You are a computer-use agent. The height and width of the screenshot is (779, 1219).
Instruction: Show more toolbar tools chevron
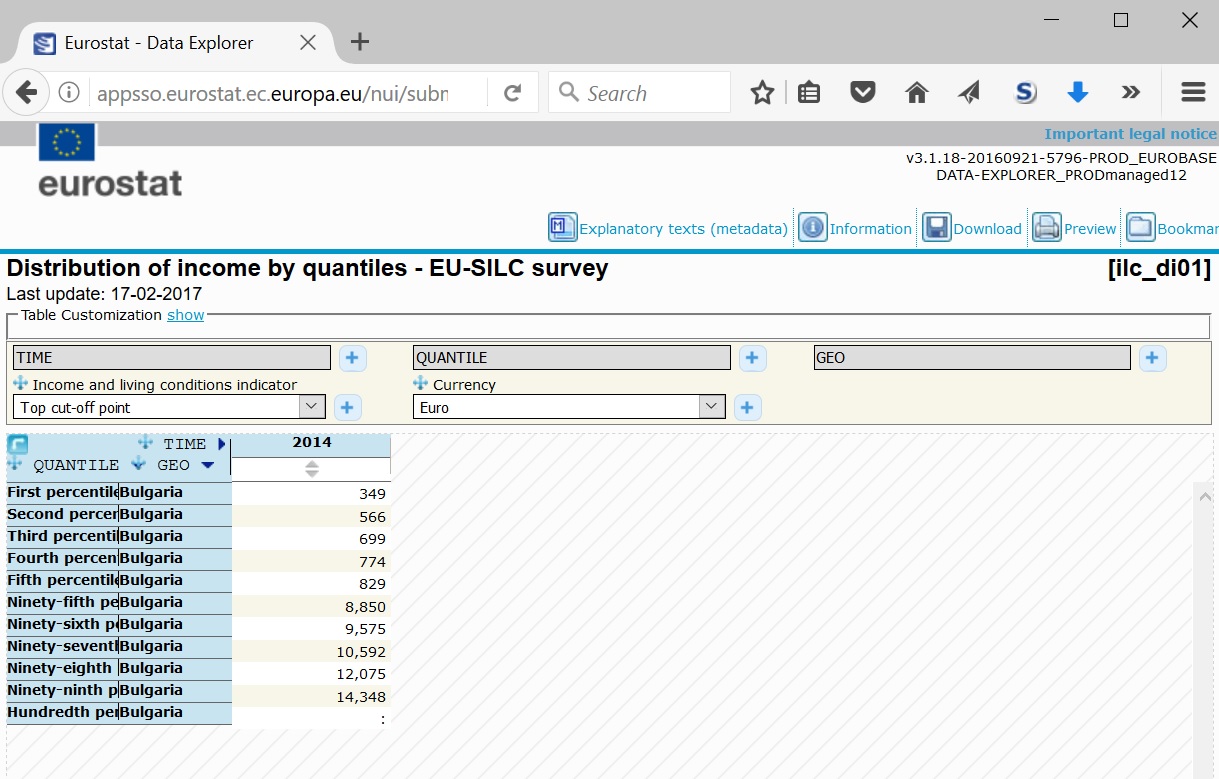[x=1131, y=93]
